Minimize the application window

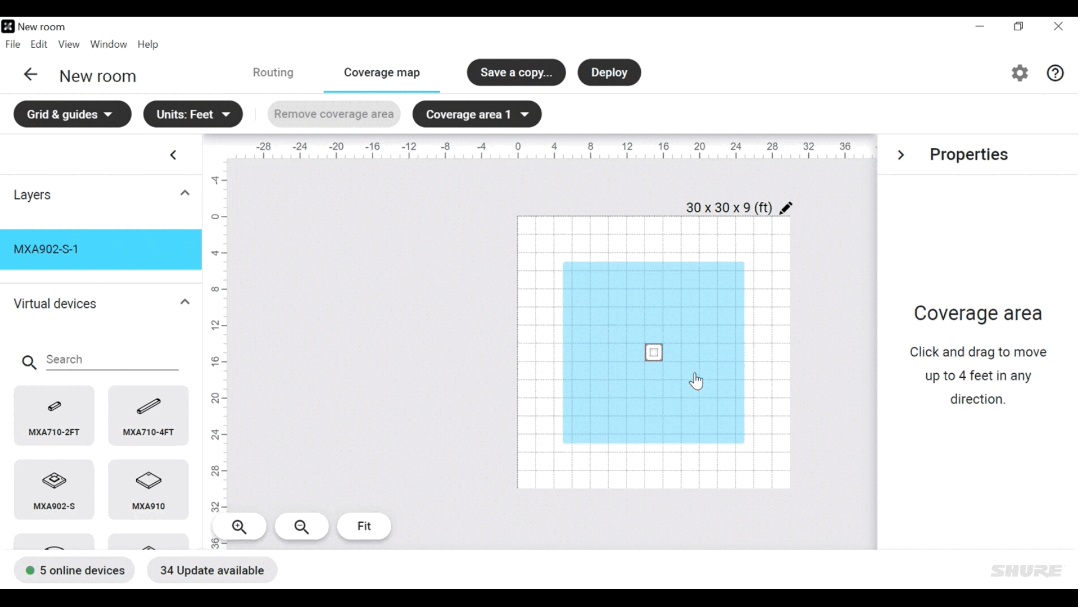point(979,26)
